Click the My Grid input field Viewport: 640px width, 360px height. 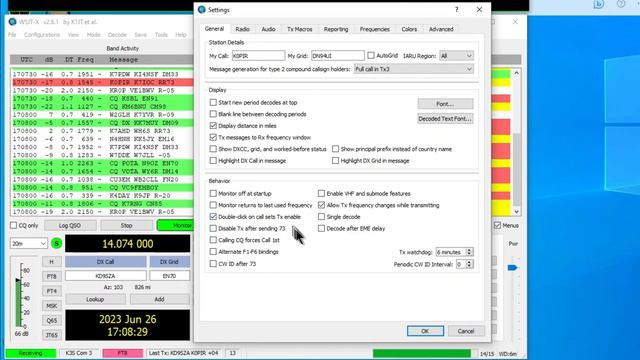(x=338, y=56)
